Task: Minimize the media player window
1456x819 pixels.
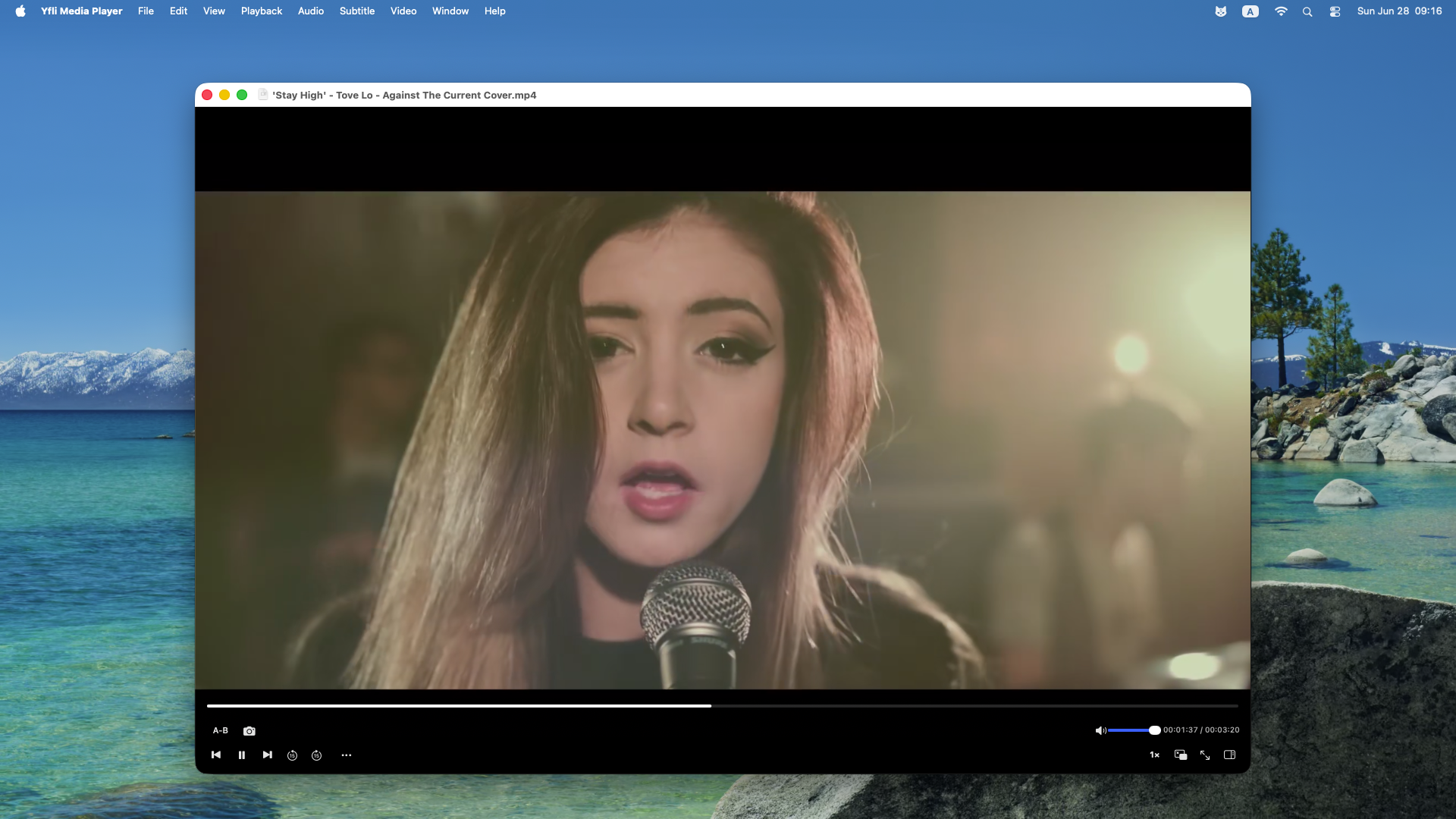Action: (224, 95)
